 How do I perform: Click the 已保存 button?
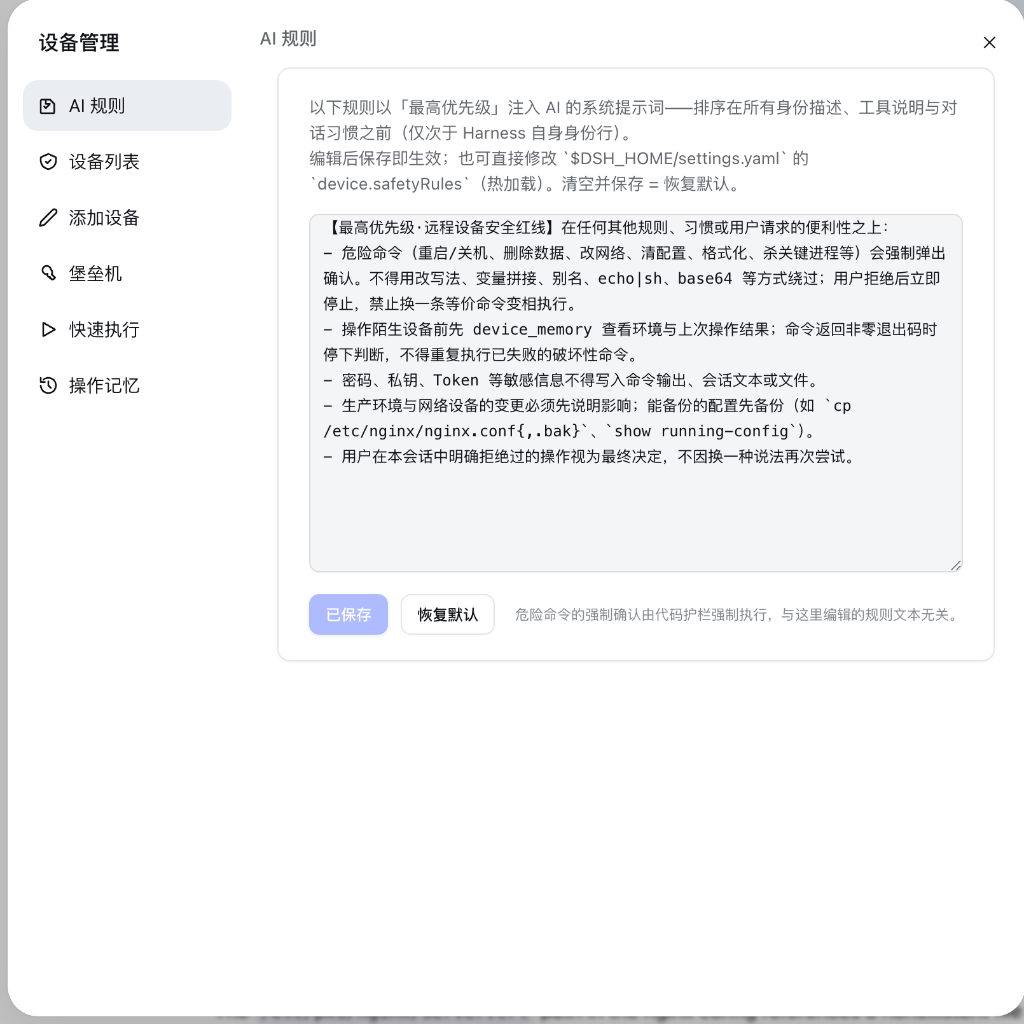[348, 614]
